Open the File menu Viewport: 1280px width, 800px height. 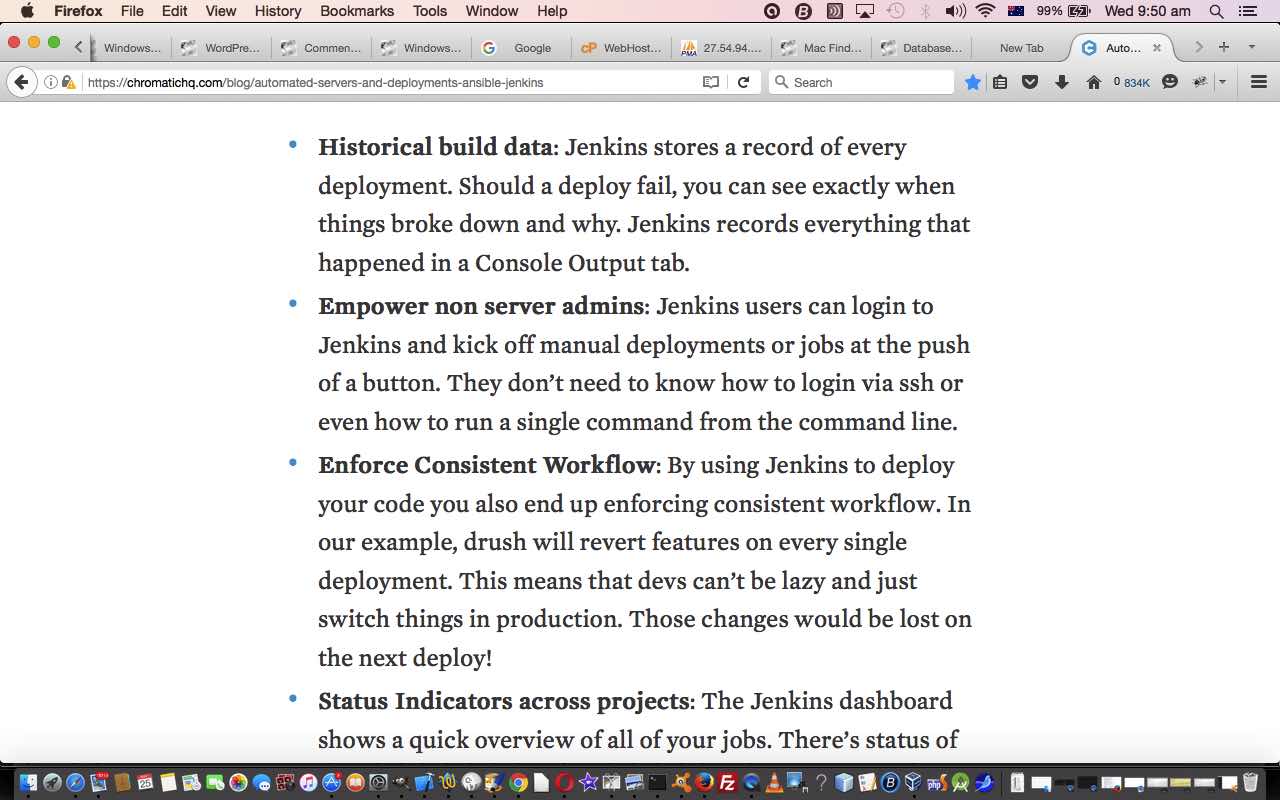[132, 11]
